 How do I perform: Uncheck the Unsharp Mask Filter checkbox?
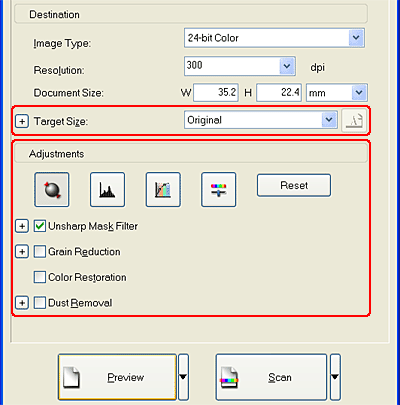[x=40, y=226]
